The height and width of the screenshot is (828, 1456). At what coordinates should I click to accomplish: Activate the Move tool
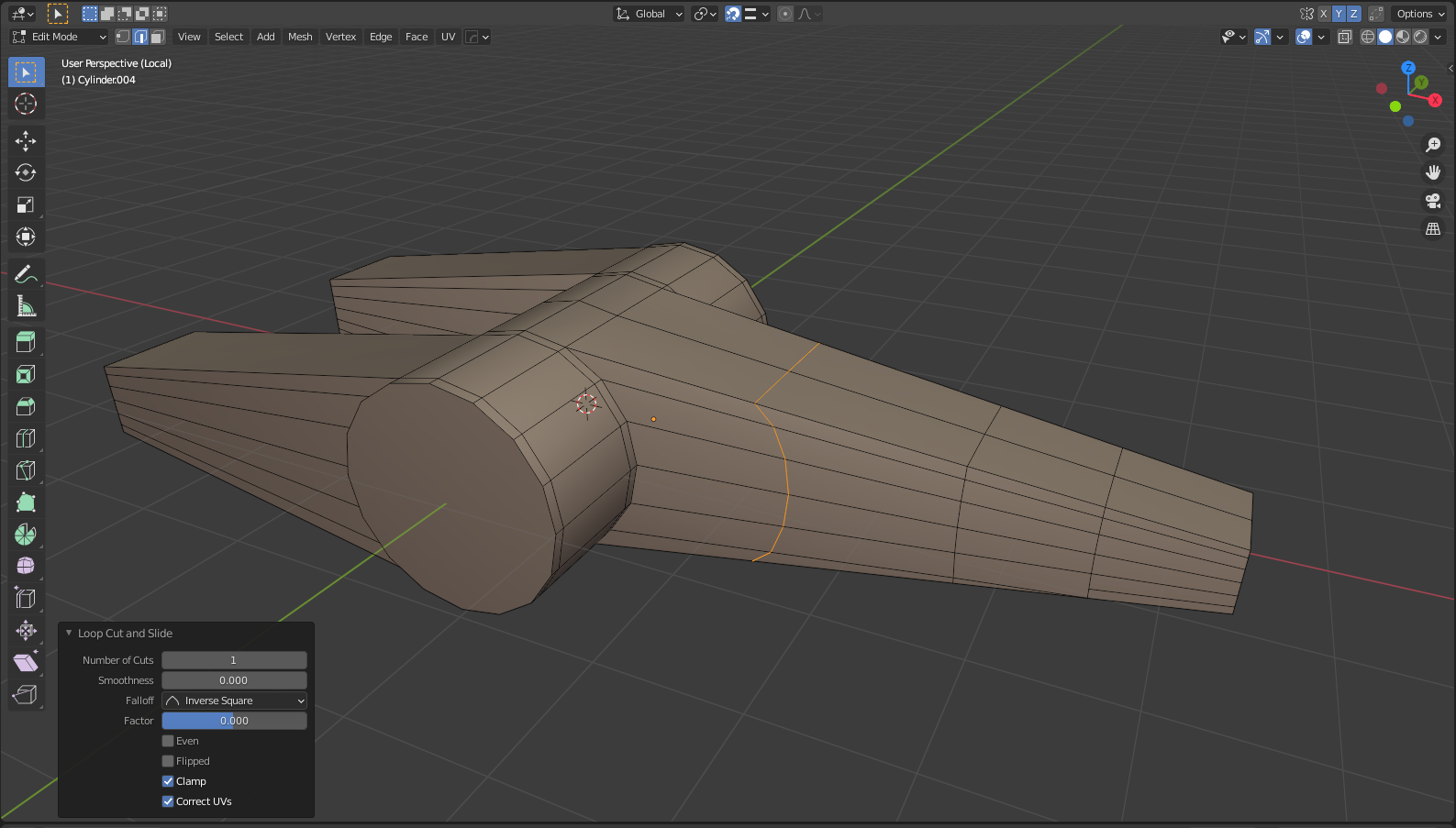tap(26, 140)
